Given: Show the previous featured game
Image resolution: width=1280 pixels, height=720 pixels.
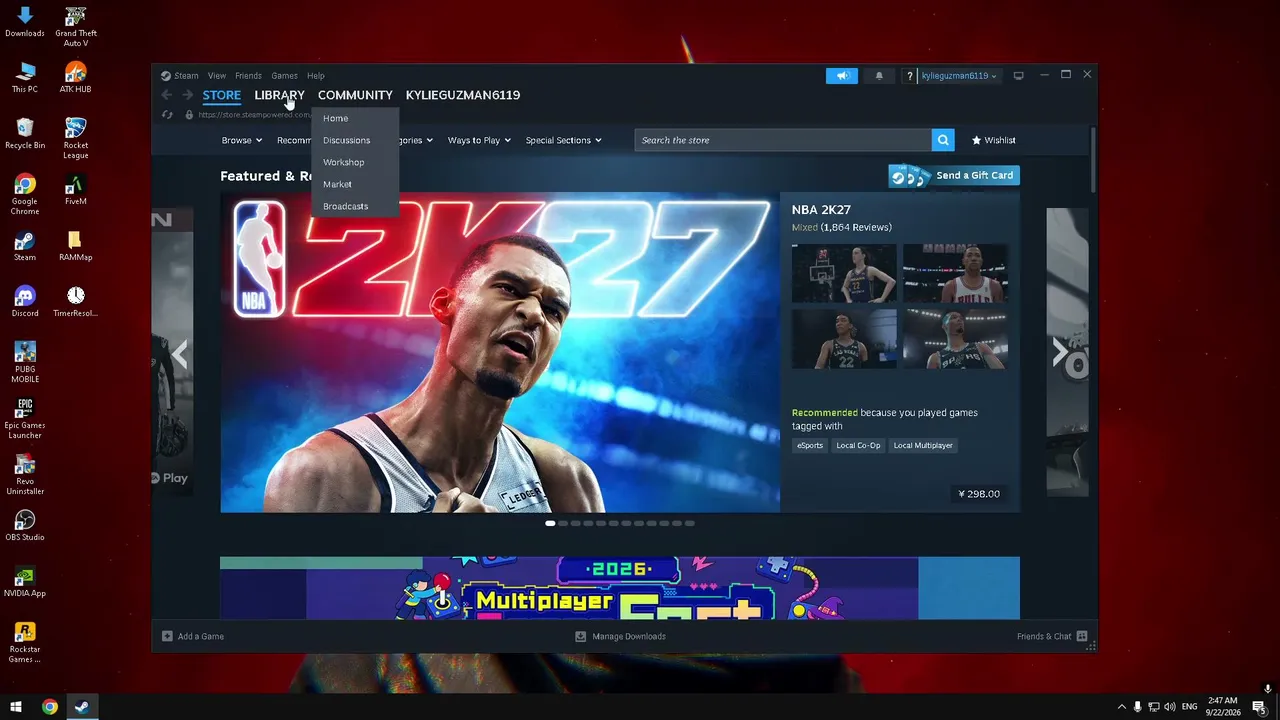Looking at the screenshot, I should click(179, 353).
